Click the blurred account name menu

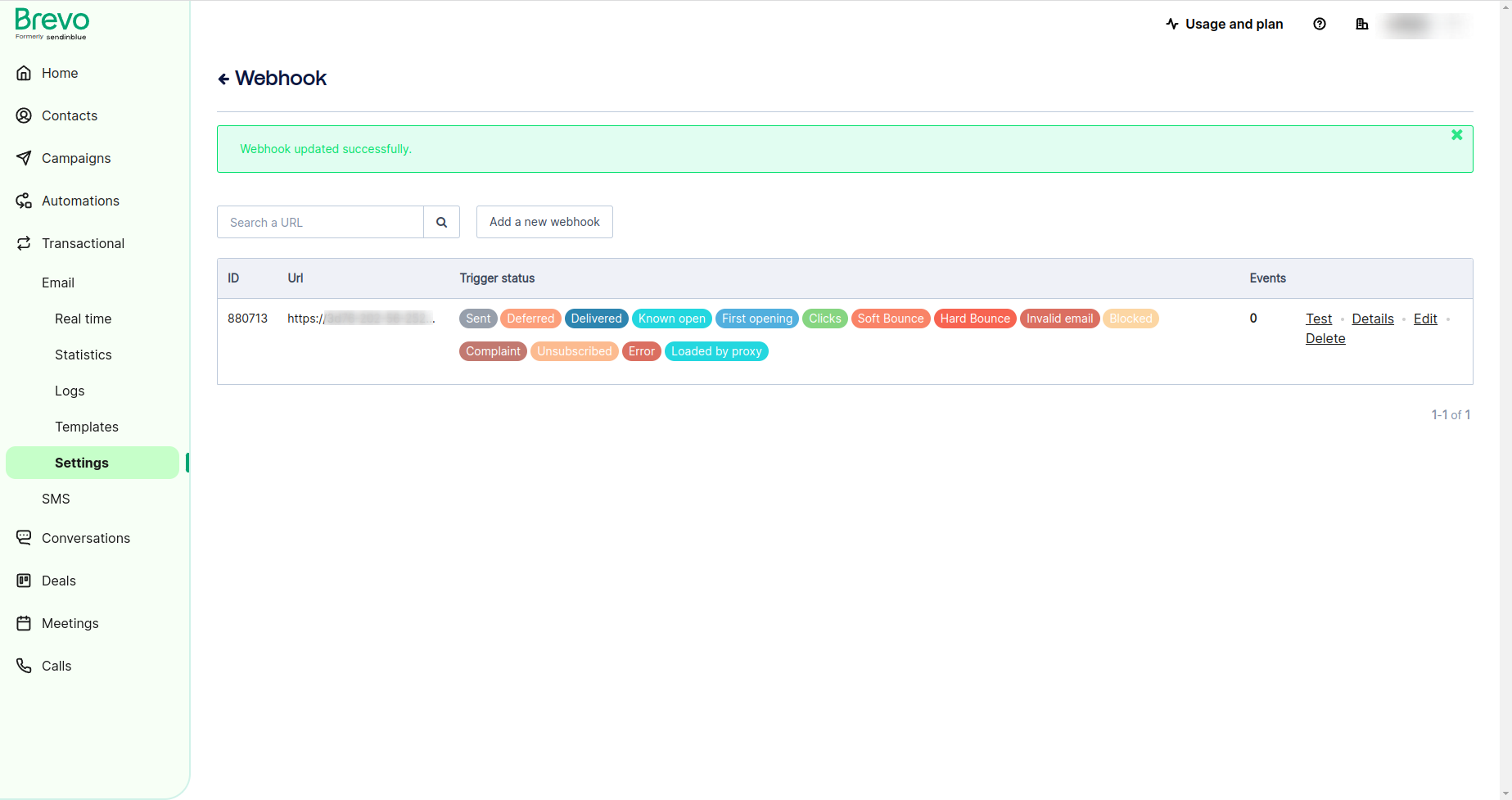[1426, 25]
